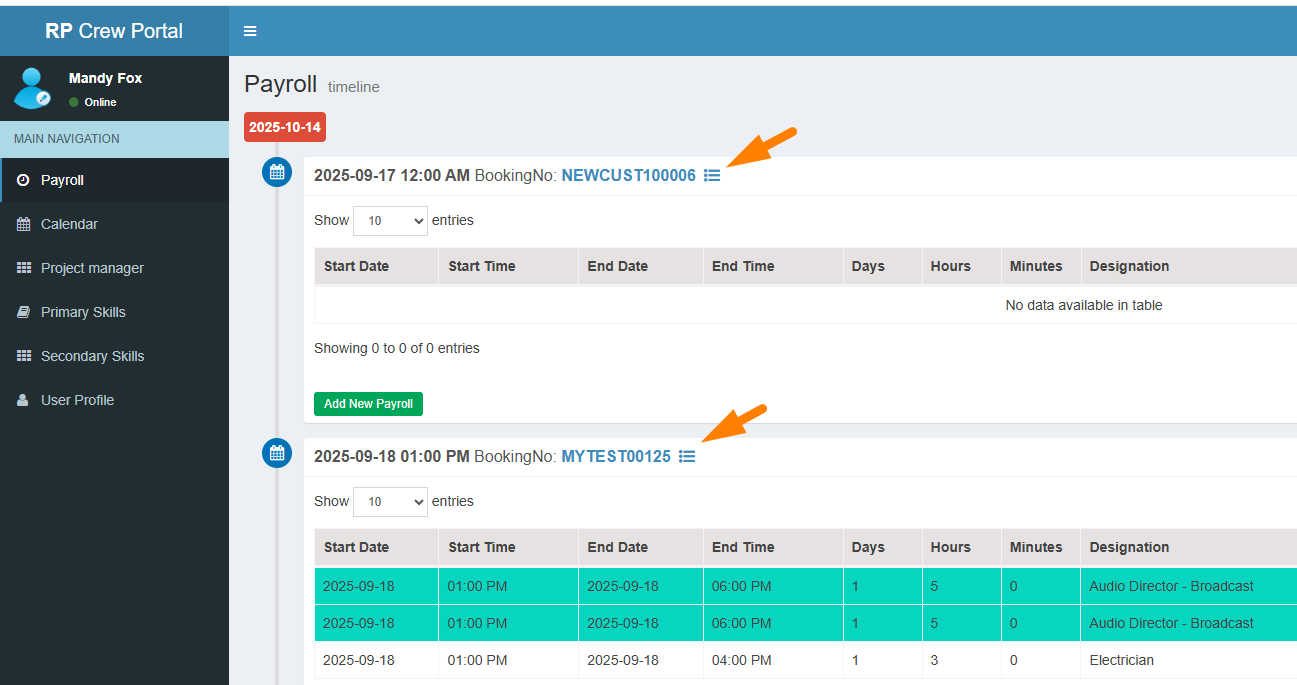Sort first table by Days
This screenshot has width=1297, height=685.
[x=883, y=266]
